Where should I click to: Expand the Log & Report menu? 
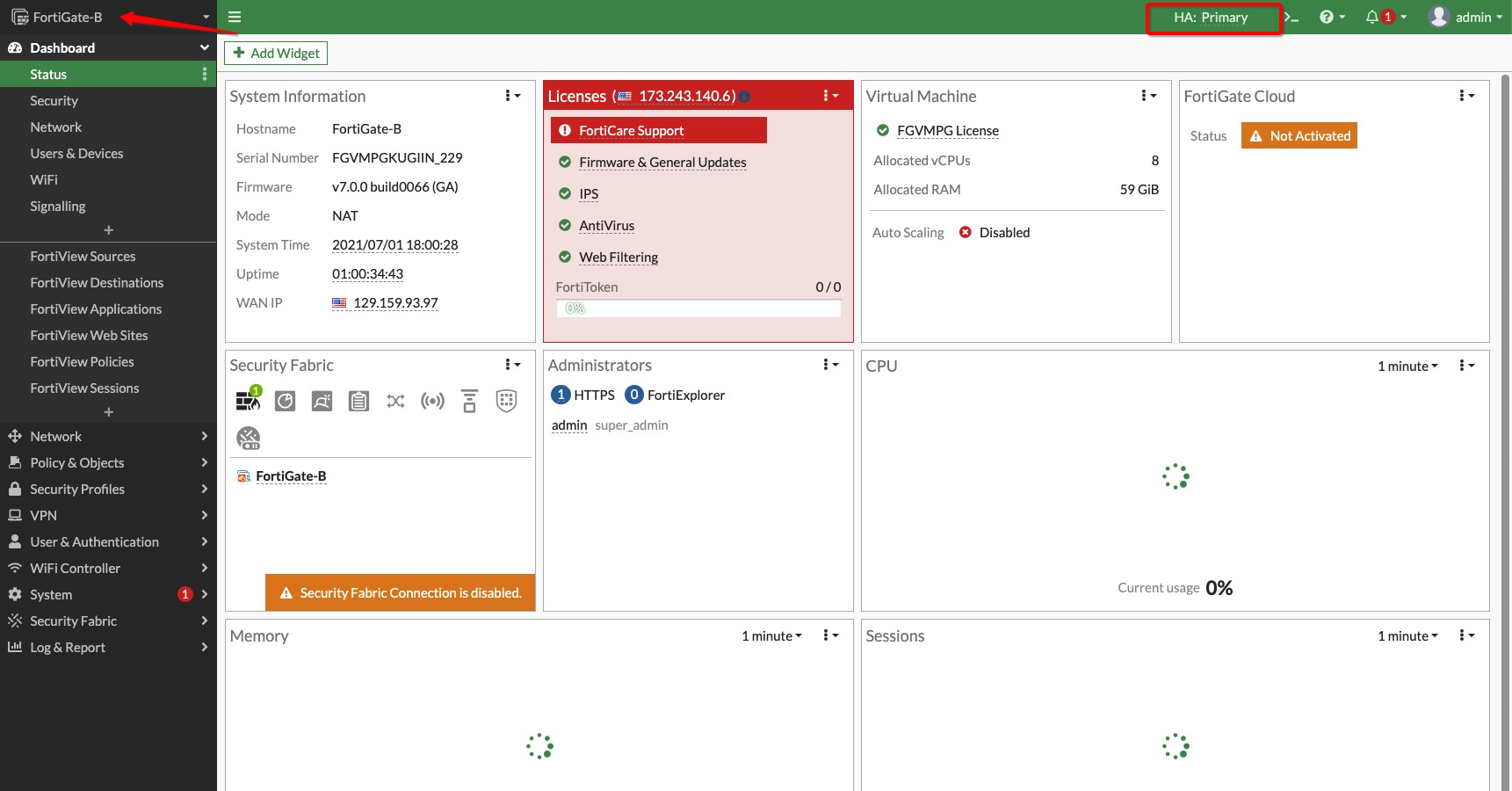pyautogui.click(x=108, y=648)
